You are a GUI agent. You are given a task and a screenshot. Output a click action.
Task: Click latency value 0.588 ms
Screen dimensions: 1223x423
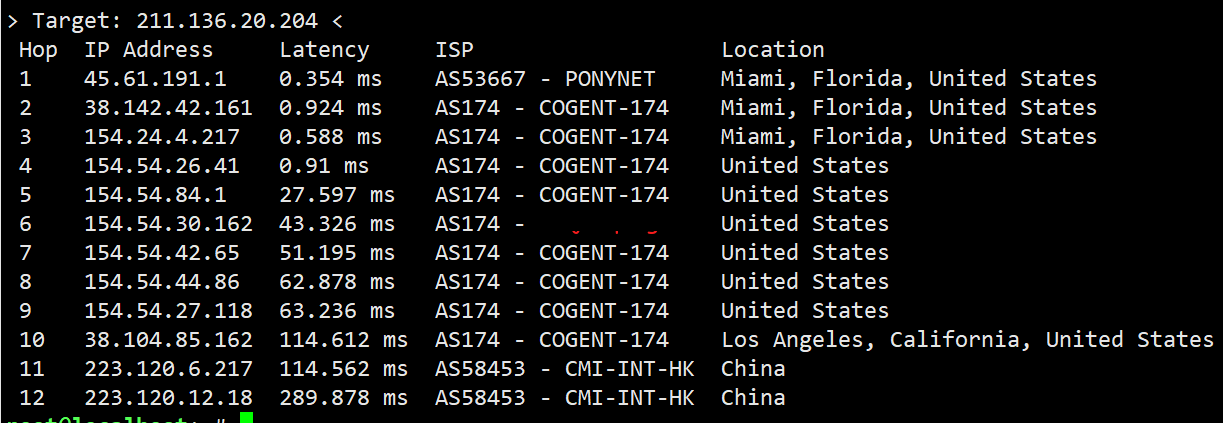coord(330,136)
